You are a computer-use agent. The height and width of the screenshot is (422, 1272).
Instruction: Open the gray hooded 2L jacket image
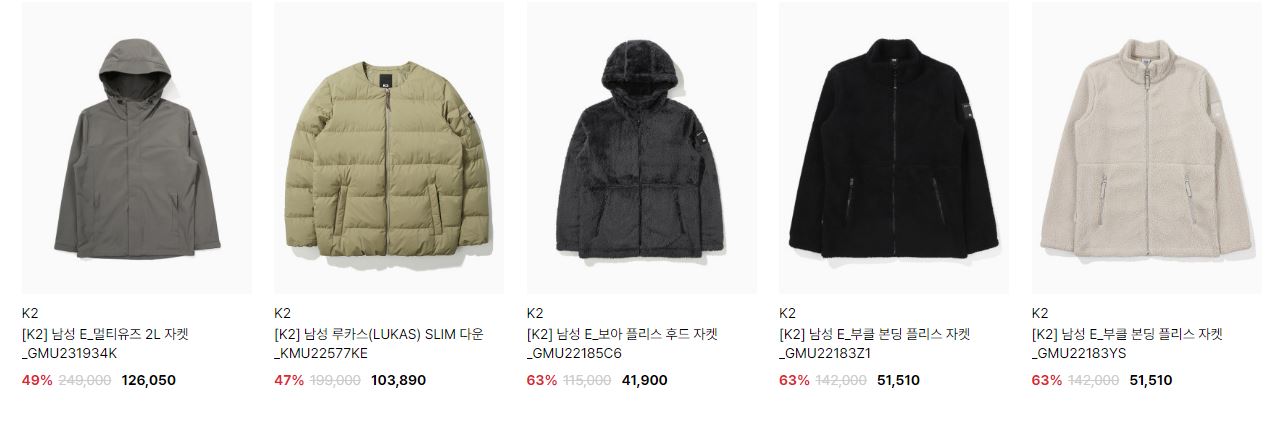137,148
